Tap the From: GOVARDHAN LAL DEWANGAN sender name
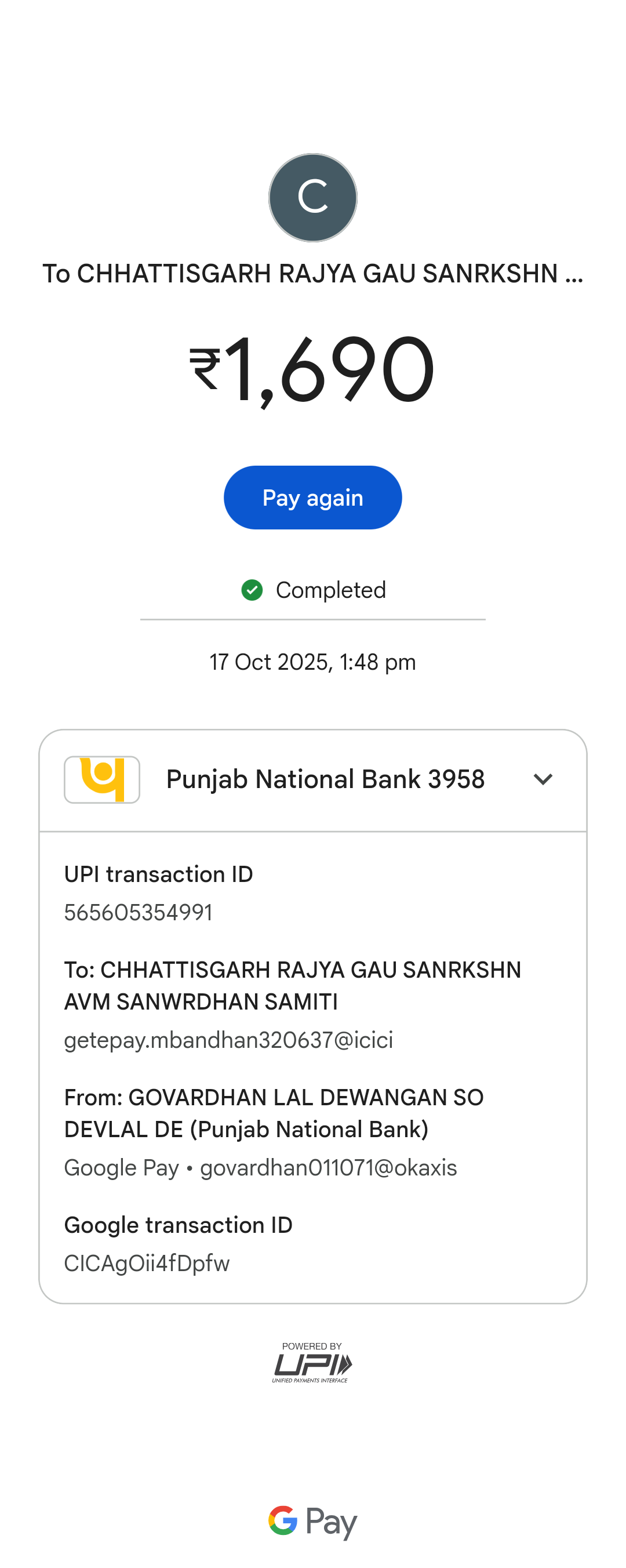This screenshot has height=1568, width=626. (x=274, y=1113)
